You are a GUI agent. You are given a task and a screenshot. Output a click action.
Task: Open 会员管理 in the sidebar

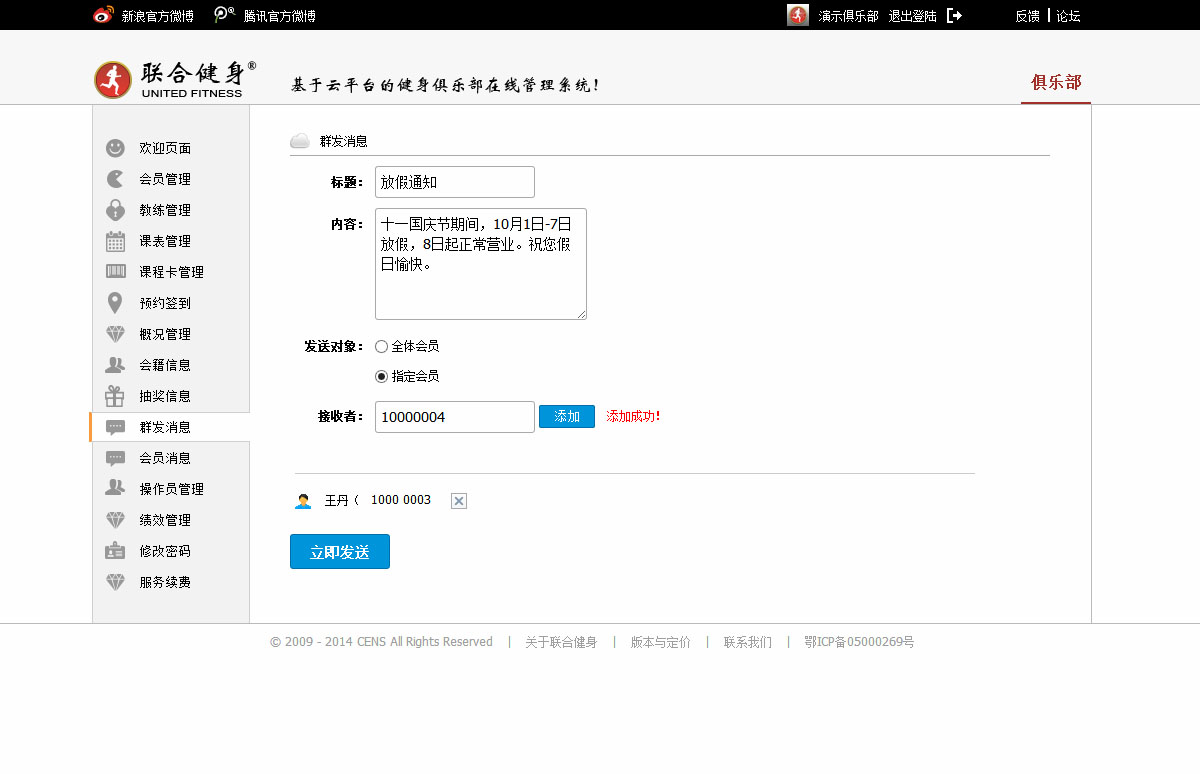click(x=165, y=179)
